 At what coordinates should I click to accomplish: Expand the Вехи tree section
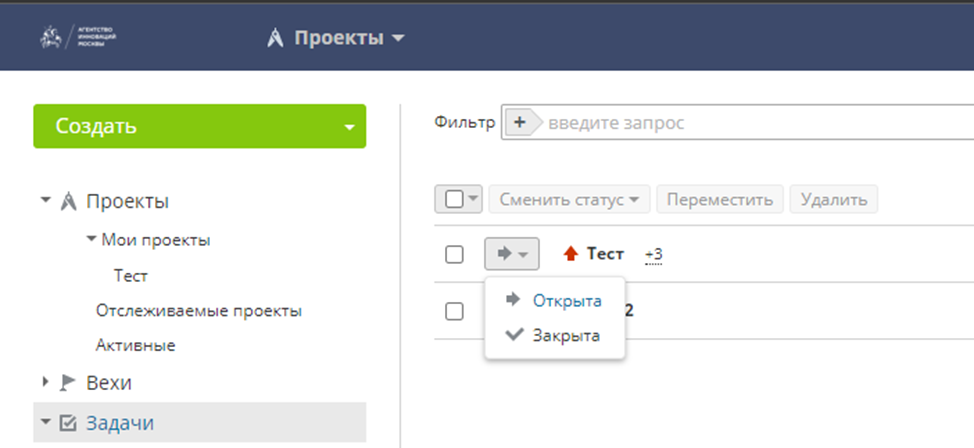45,382
